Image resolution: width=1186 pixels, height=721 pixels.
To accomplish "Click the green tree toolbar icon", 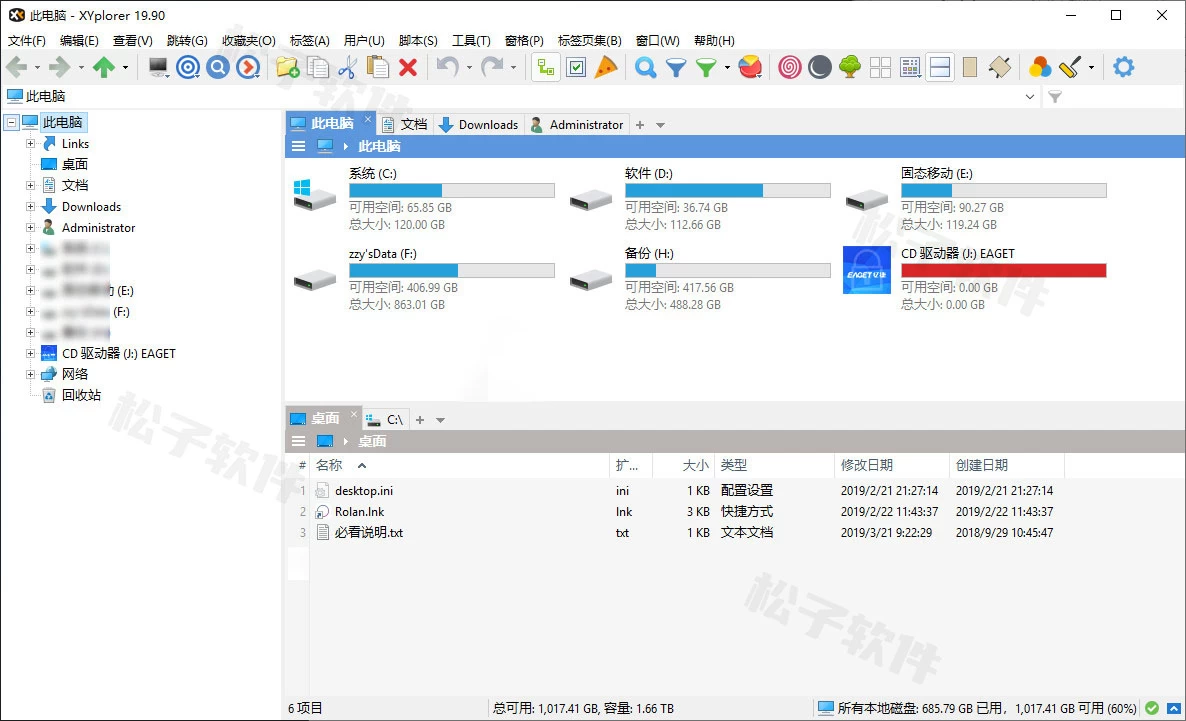I will (x=850, y=67).
